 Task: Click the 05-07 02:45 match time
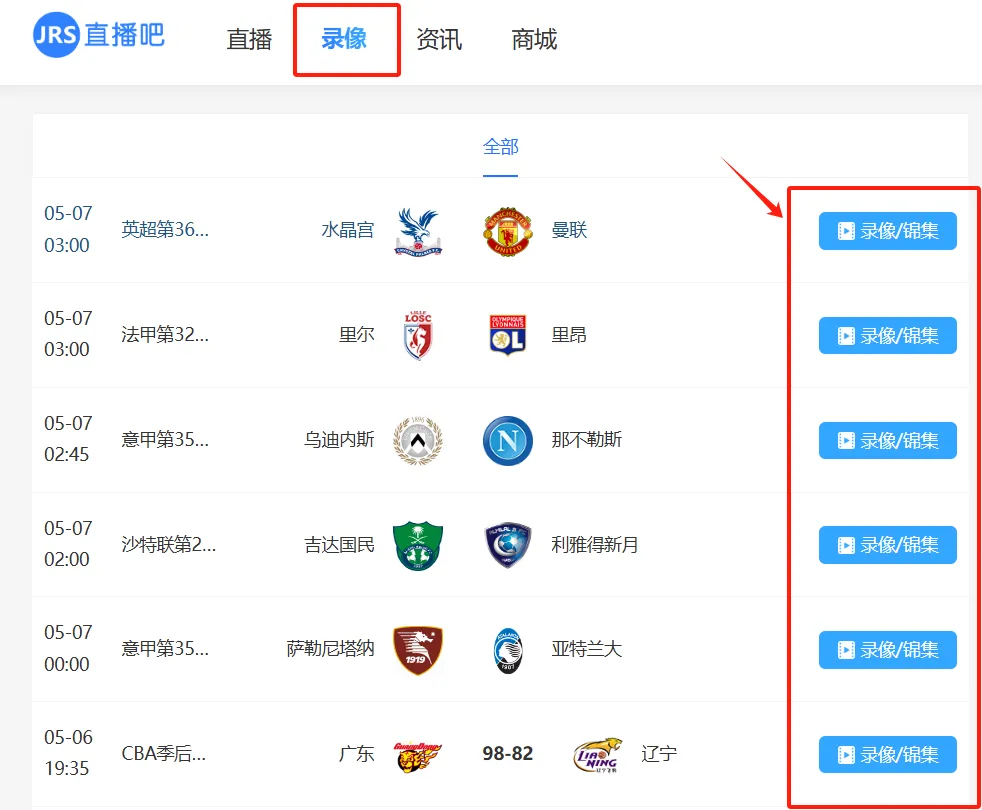coord(68,439)
